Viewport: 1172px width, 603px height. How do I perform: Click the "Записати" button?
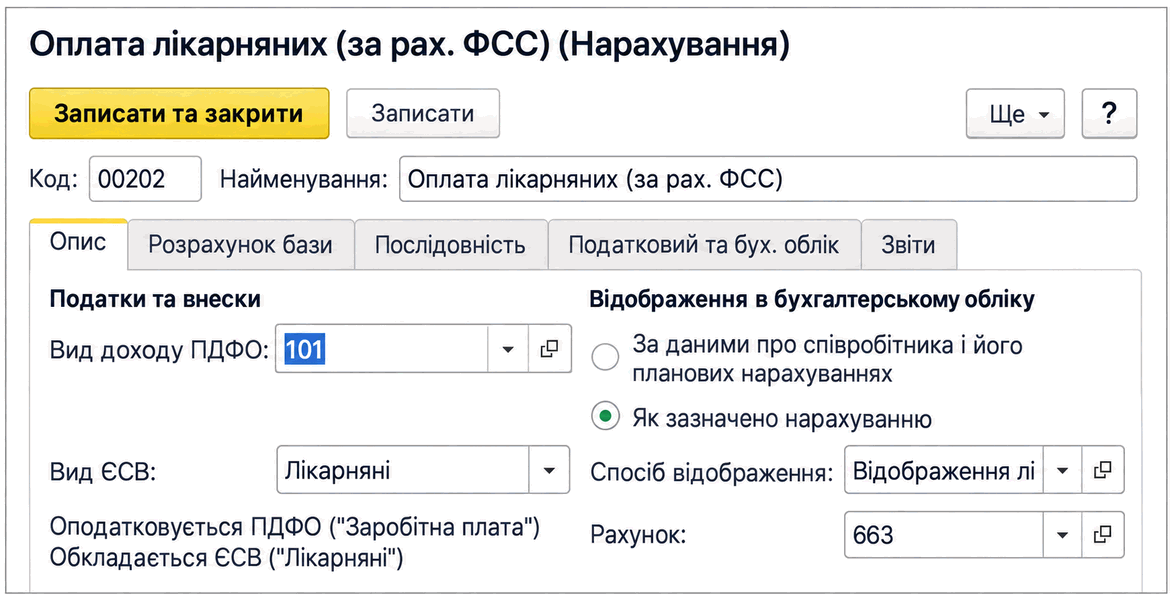click(x=423, y=114)
